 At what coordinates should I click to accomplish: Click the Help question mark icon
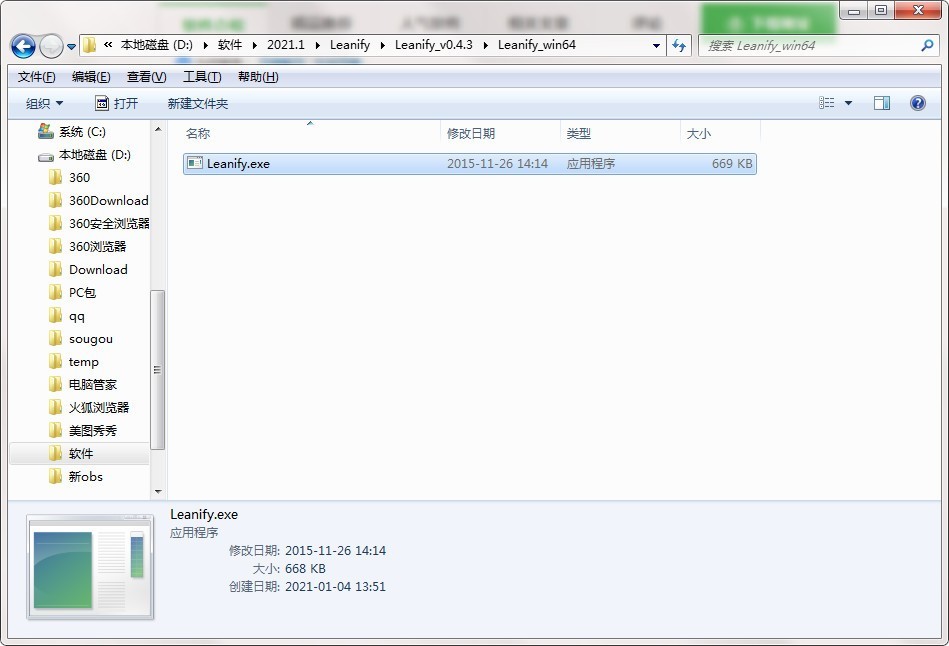(x=917, y=103)
